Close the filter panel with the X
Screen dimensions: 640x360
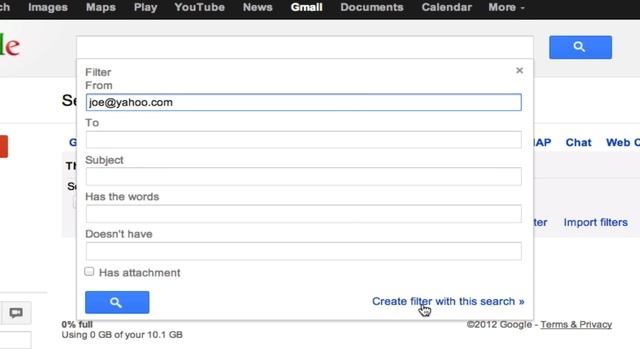[x=519, y=71]
